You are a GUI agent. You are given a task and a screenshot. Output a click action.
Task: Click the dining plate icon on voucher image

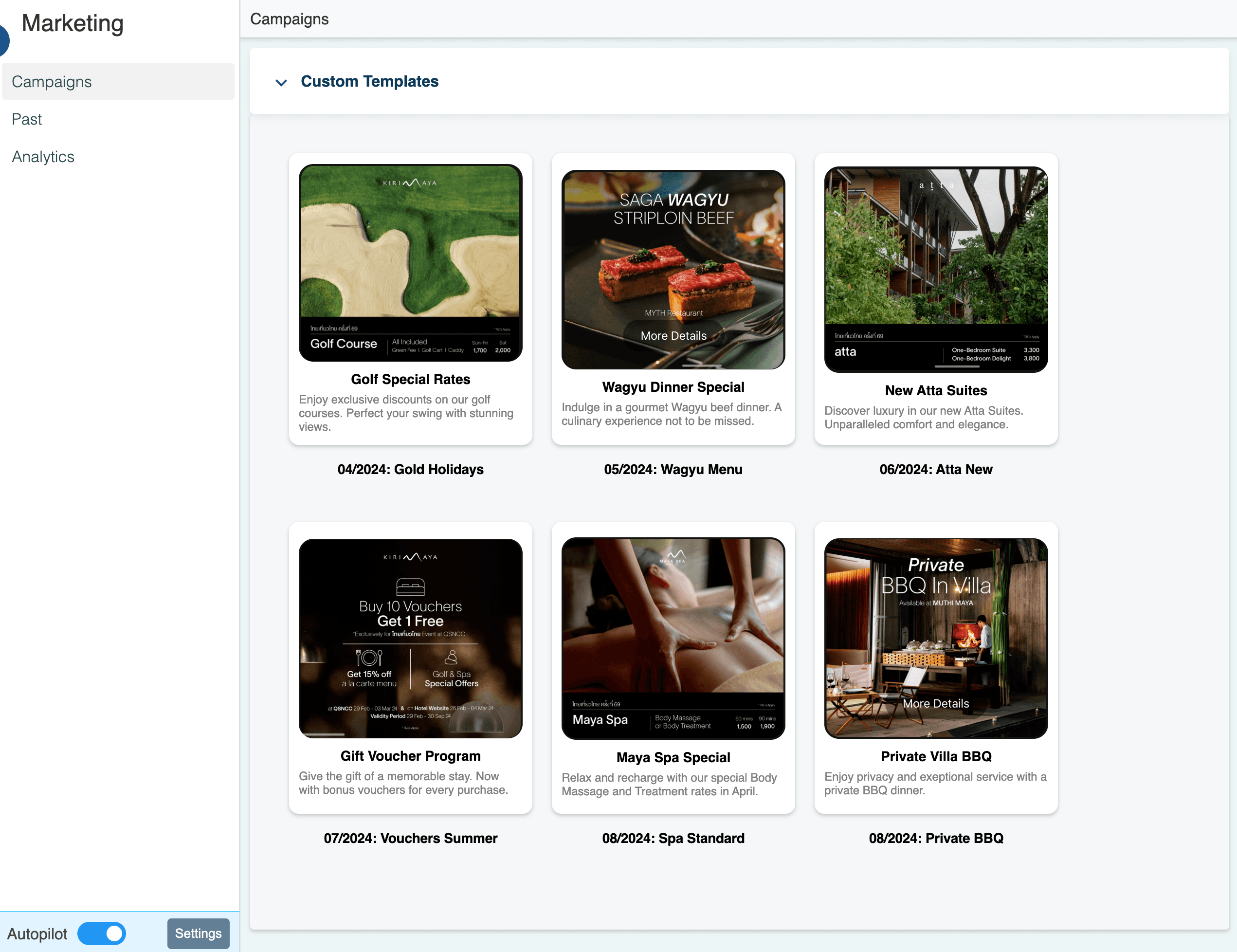369,658
